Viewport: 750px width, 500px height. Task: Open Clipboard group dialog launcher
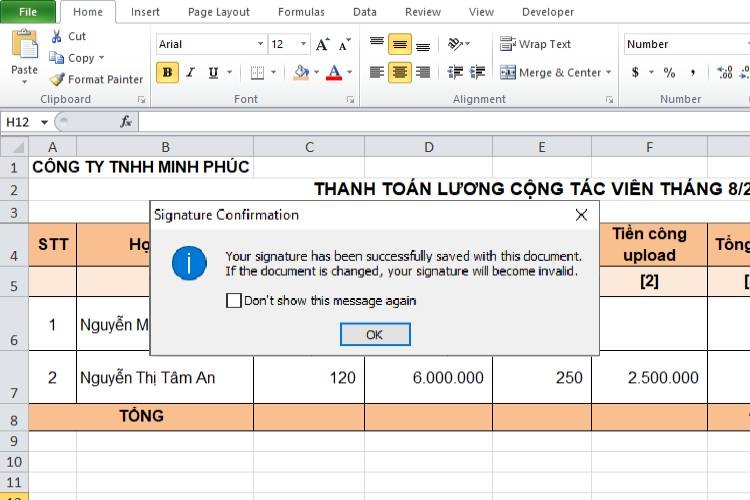[x=141, y=100]
